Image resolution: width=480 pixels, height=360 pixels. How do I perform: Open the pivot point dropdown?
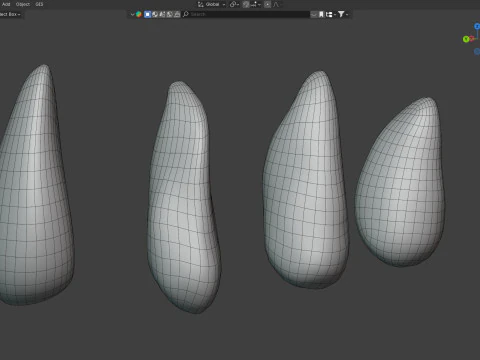tap(234, 4)
